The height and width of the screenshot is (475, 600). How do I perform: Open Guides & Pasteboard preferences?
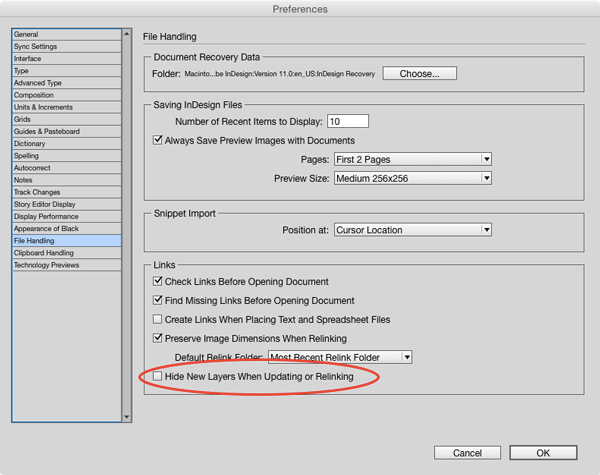click(67, 131)
